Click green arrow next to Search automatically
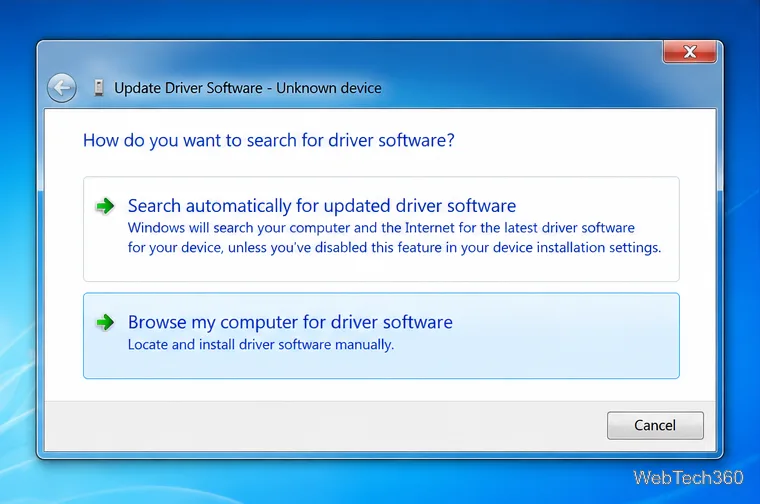Viewport: 760px width, 504px height. [105, 206]
